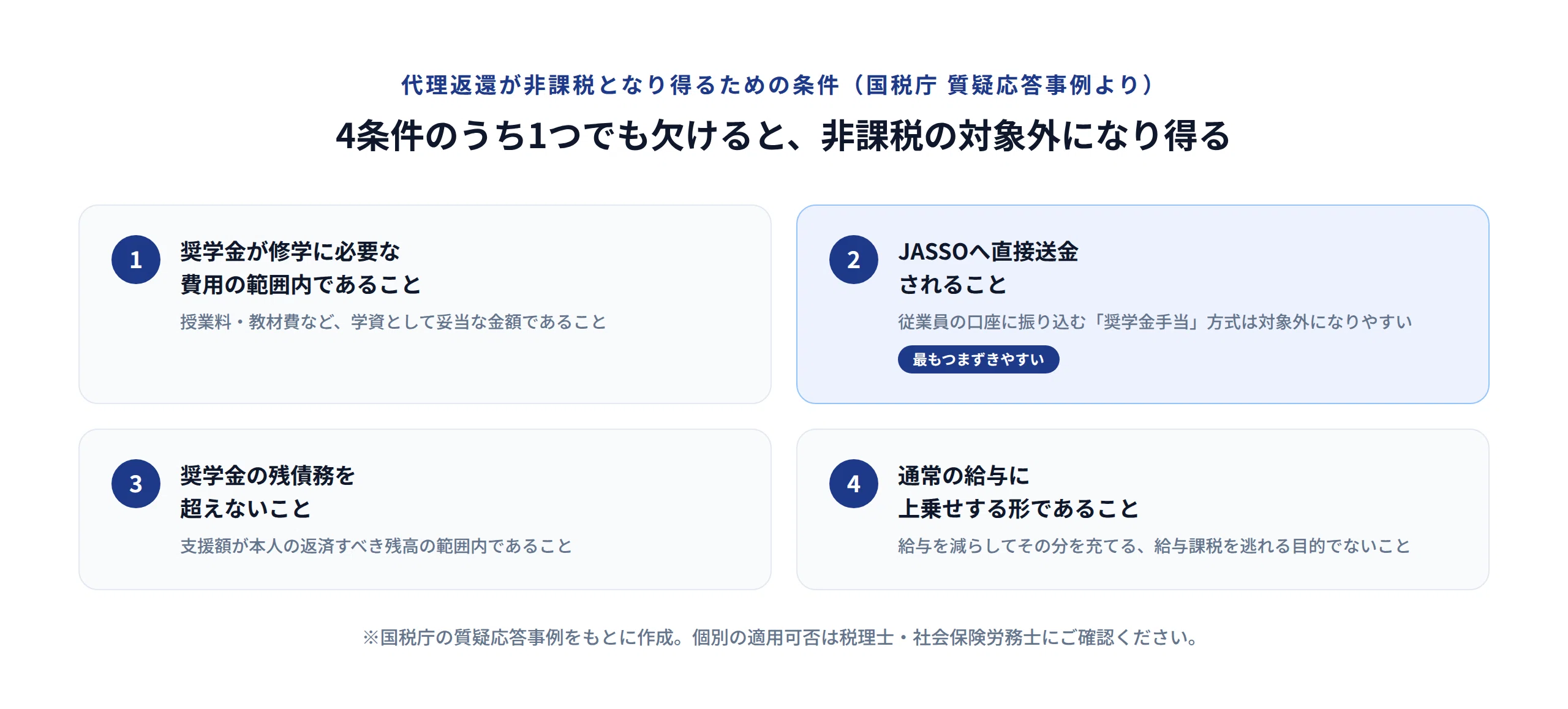The image size is (1568, 709).
Task: Click the number 2 circle badge
Action: (854, 260)
